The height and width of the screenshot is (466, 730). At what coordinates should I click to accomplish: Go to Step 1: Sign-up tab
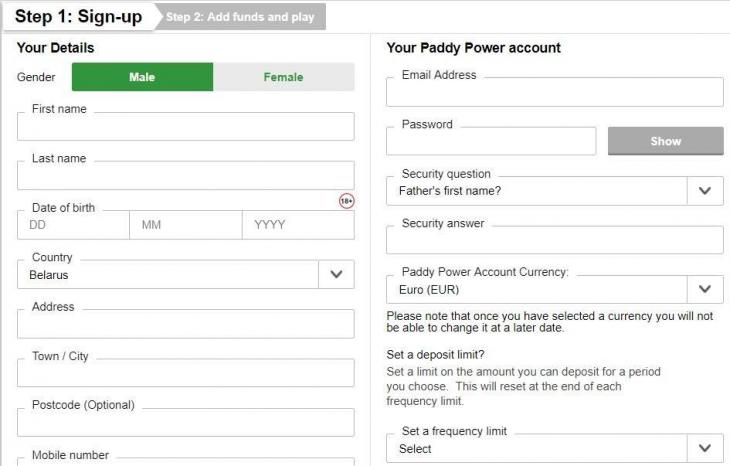point(79,17)
